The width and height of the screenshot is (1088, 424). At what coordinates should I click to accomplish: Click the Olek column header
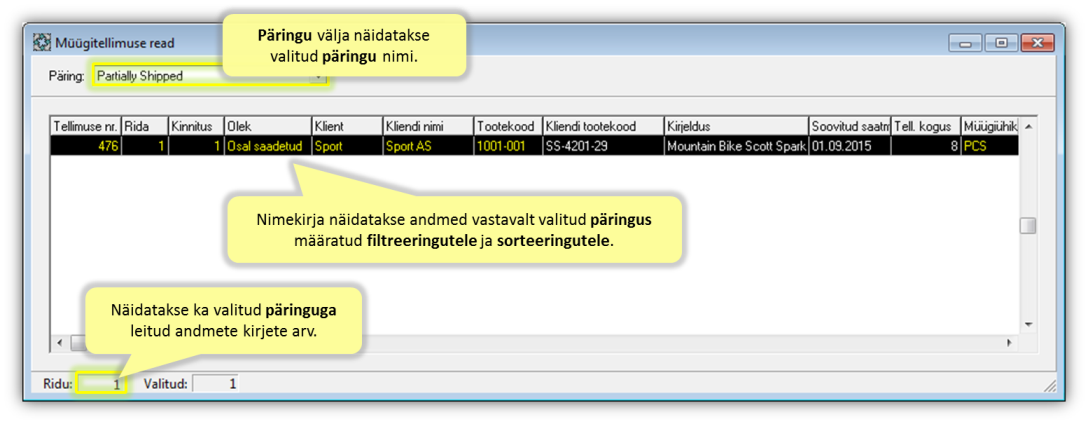coord(267,127)
